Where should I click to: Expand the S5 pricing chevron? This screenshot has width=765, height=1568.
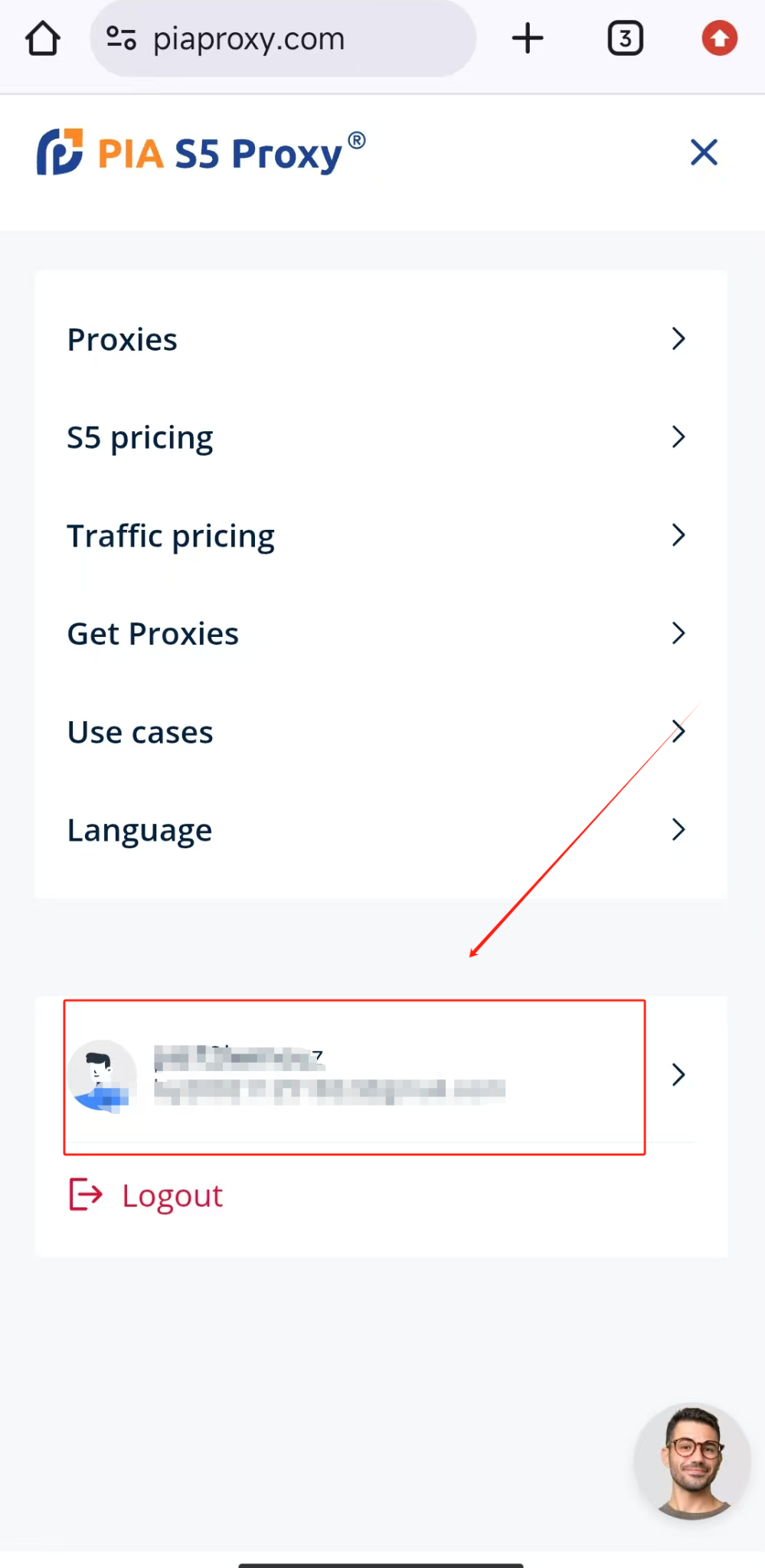[x=678, y=436]
